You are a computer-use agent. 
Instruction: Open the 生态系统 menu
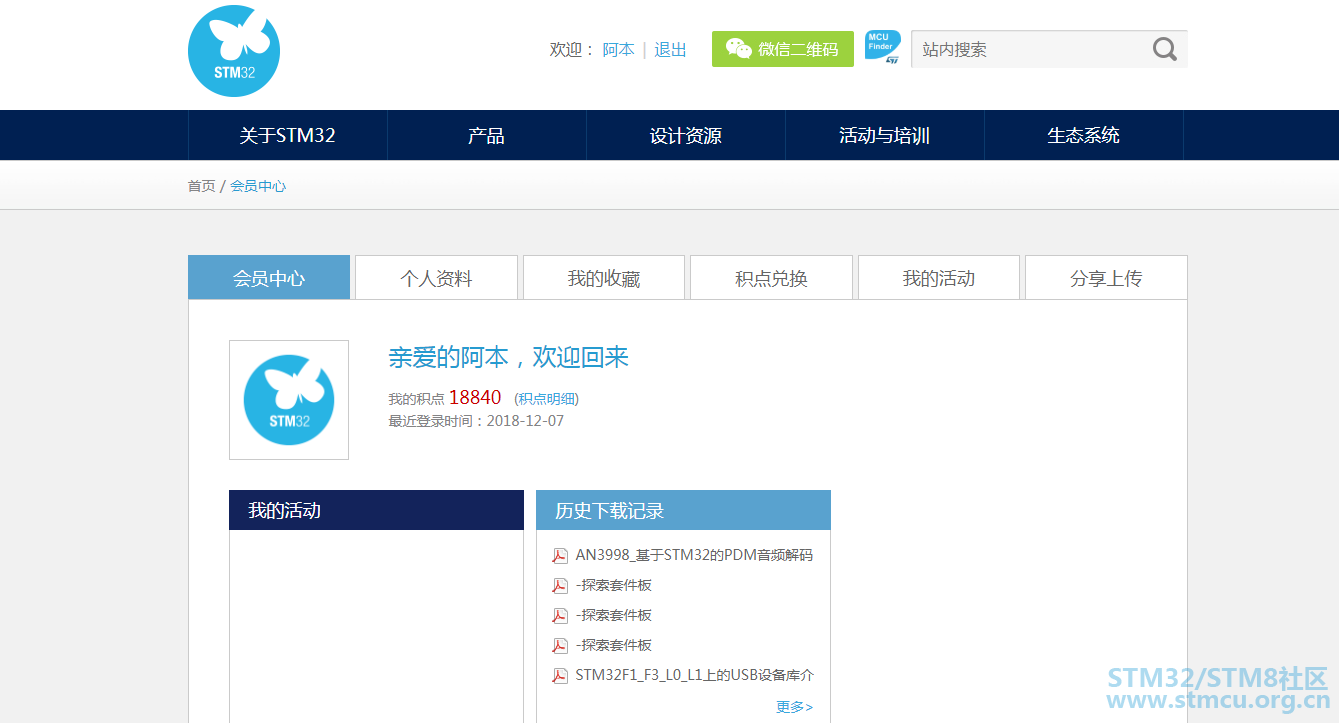pyautogui.click(x=1083, y=135)
